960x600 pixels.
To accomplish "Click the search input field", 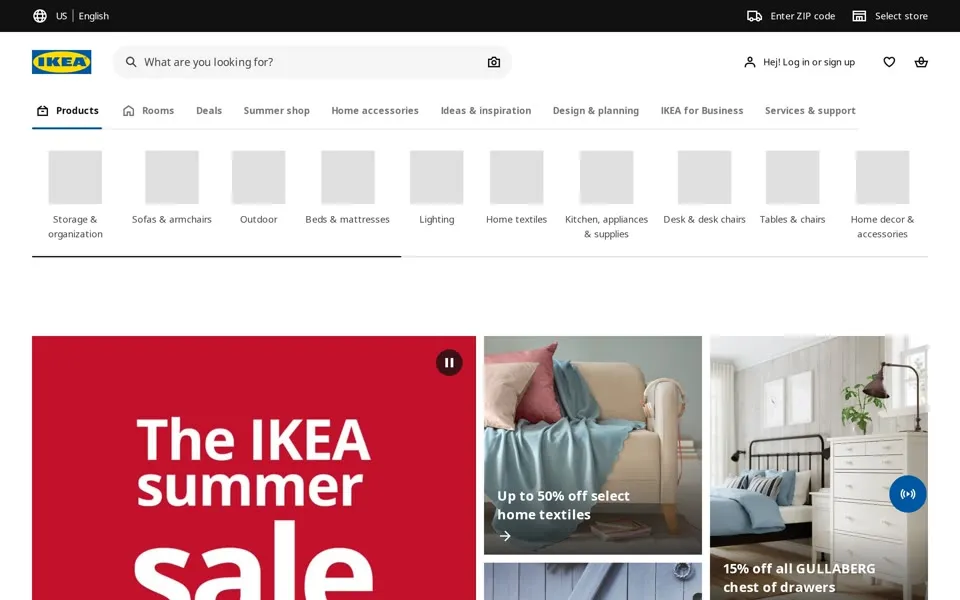I will pyautogui.click(x=312, y=62).
